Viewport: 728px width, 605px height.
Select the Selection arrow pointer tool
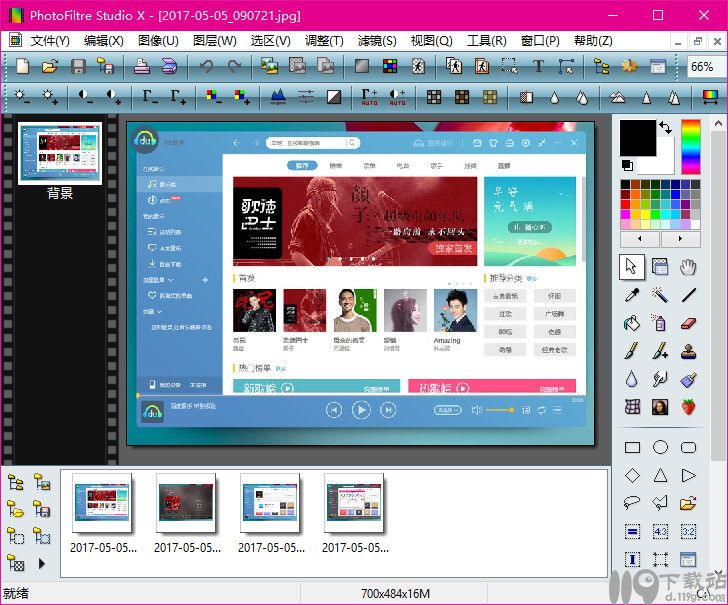tap(631, 267)
